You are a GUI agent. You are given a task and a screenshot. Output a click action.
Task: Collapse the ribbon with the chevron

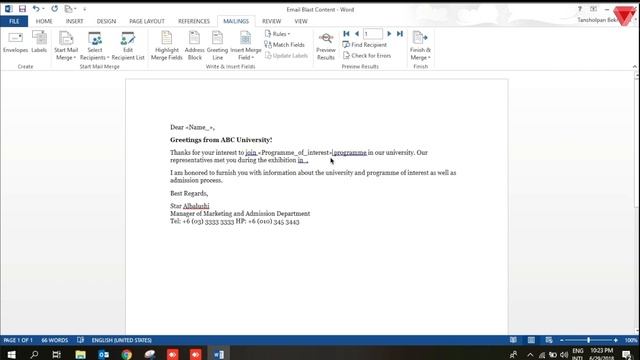tap(635, 67)
